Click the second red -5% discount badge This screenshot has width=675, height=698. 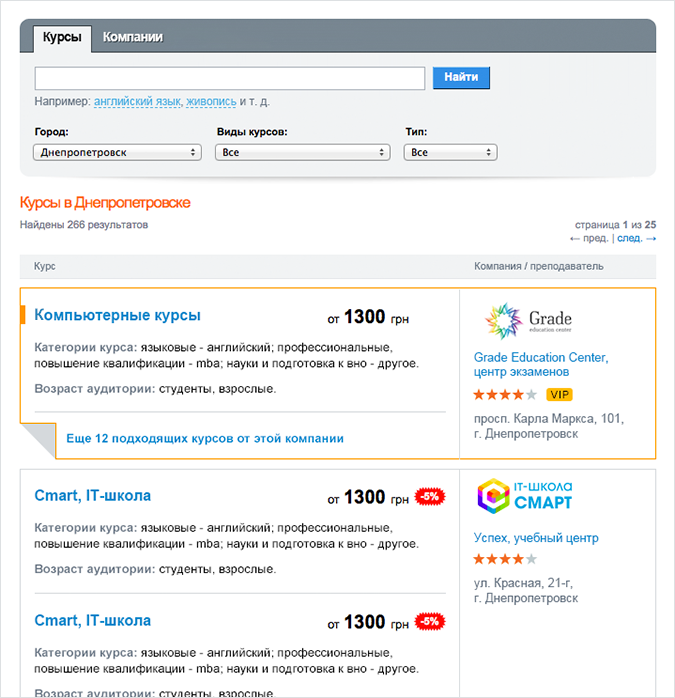tap(430, 621)
